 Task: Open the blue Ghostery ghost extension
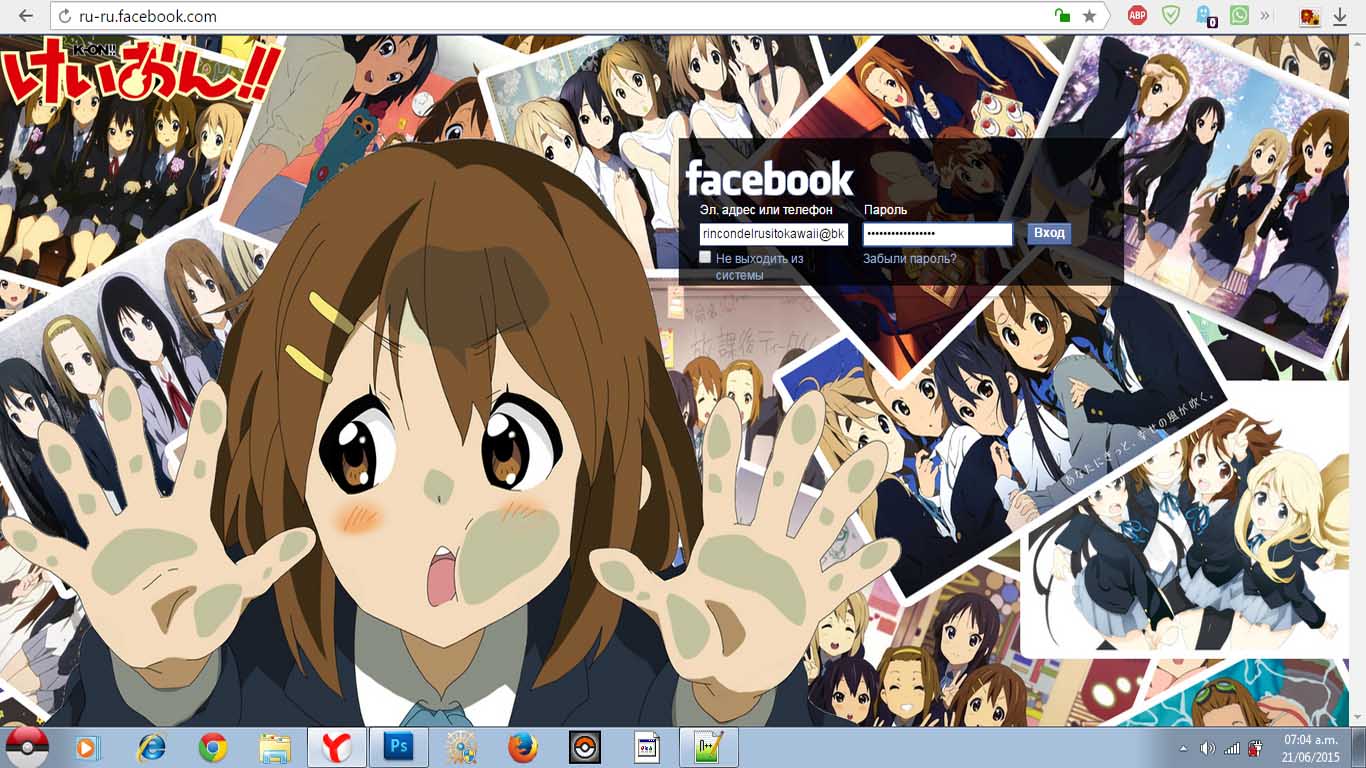[x=1206, y=16]
